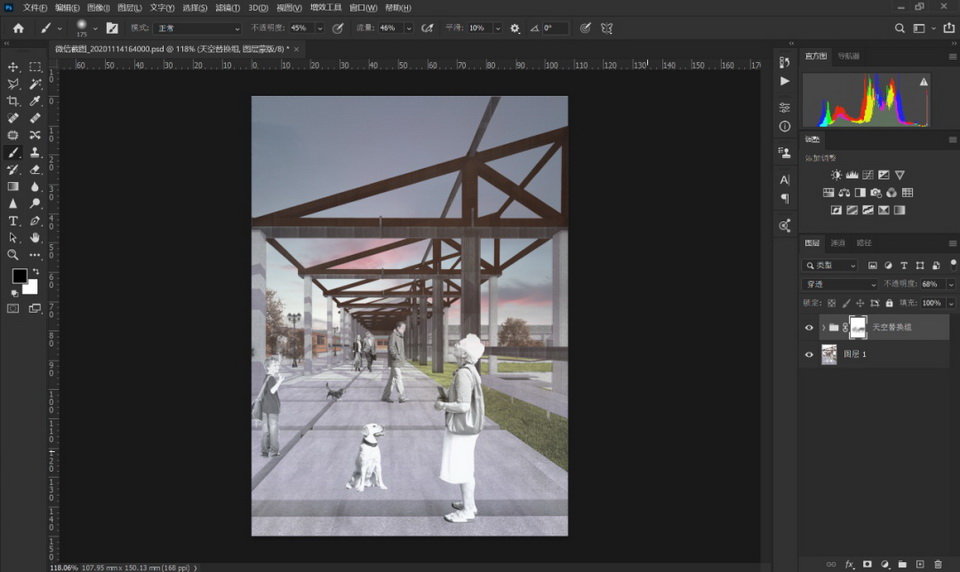The image size is (960, 572).
Task: Select the Move tool
Action: coord(13,67)
